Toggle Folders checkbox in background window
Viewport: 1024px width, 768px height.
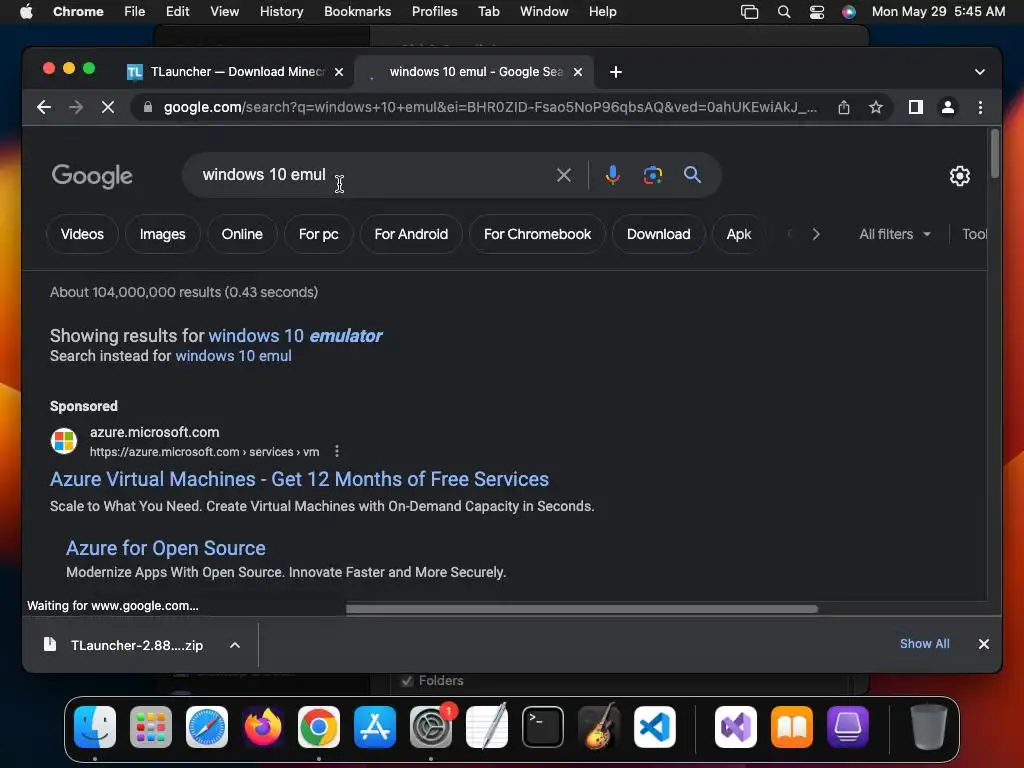[408, 680]
